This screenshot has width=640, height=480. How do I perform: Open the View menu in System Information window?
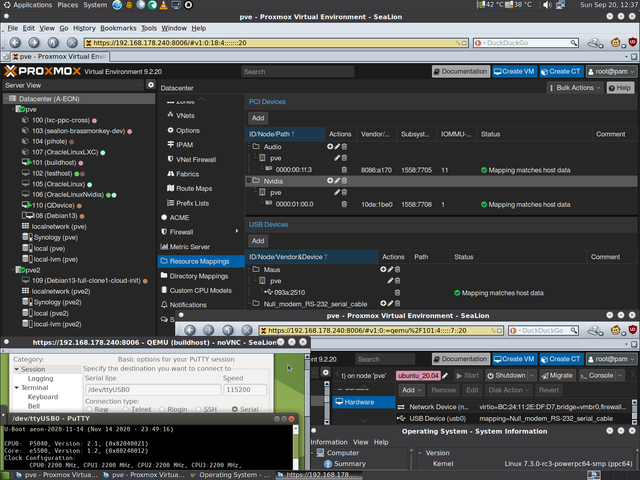tap(360, 442)
